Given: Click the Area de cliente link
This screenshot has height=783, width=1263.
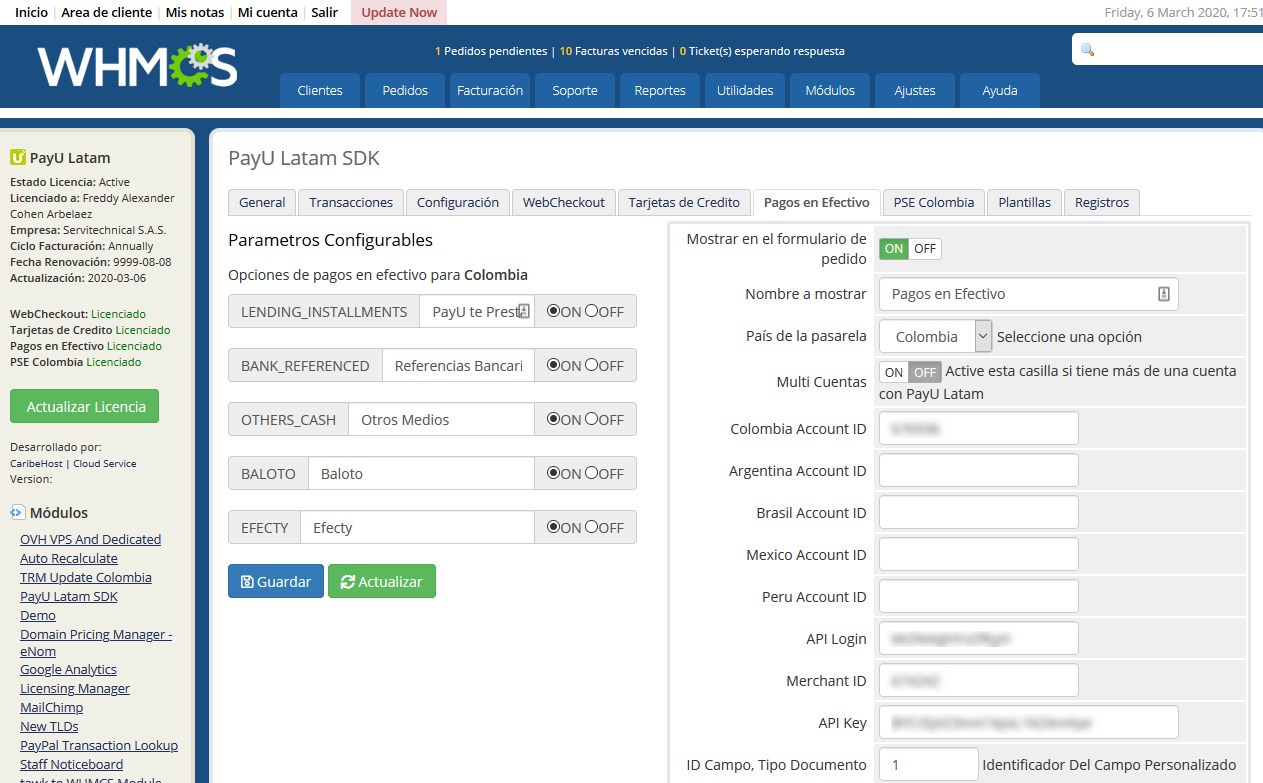Looking at the screenshot, I should click(x=107, y=12).
